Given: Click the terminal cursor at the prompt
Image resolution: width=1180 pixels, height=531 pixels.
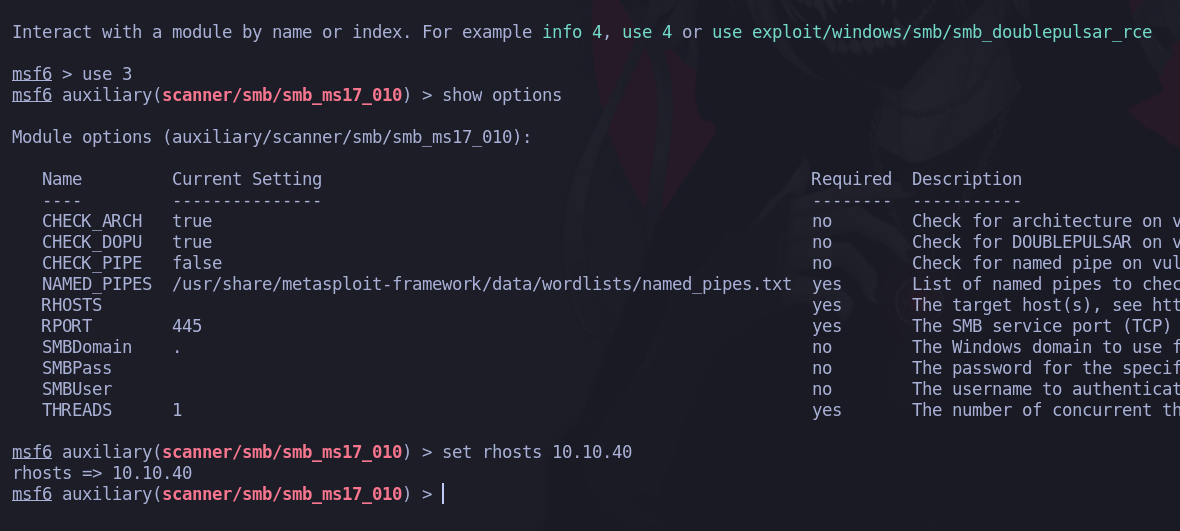Looking at the screenshot, I should tap(443, 494).
